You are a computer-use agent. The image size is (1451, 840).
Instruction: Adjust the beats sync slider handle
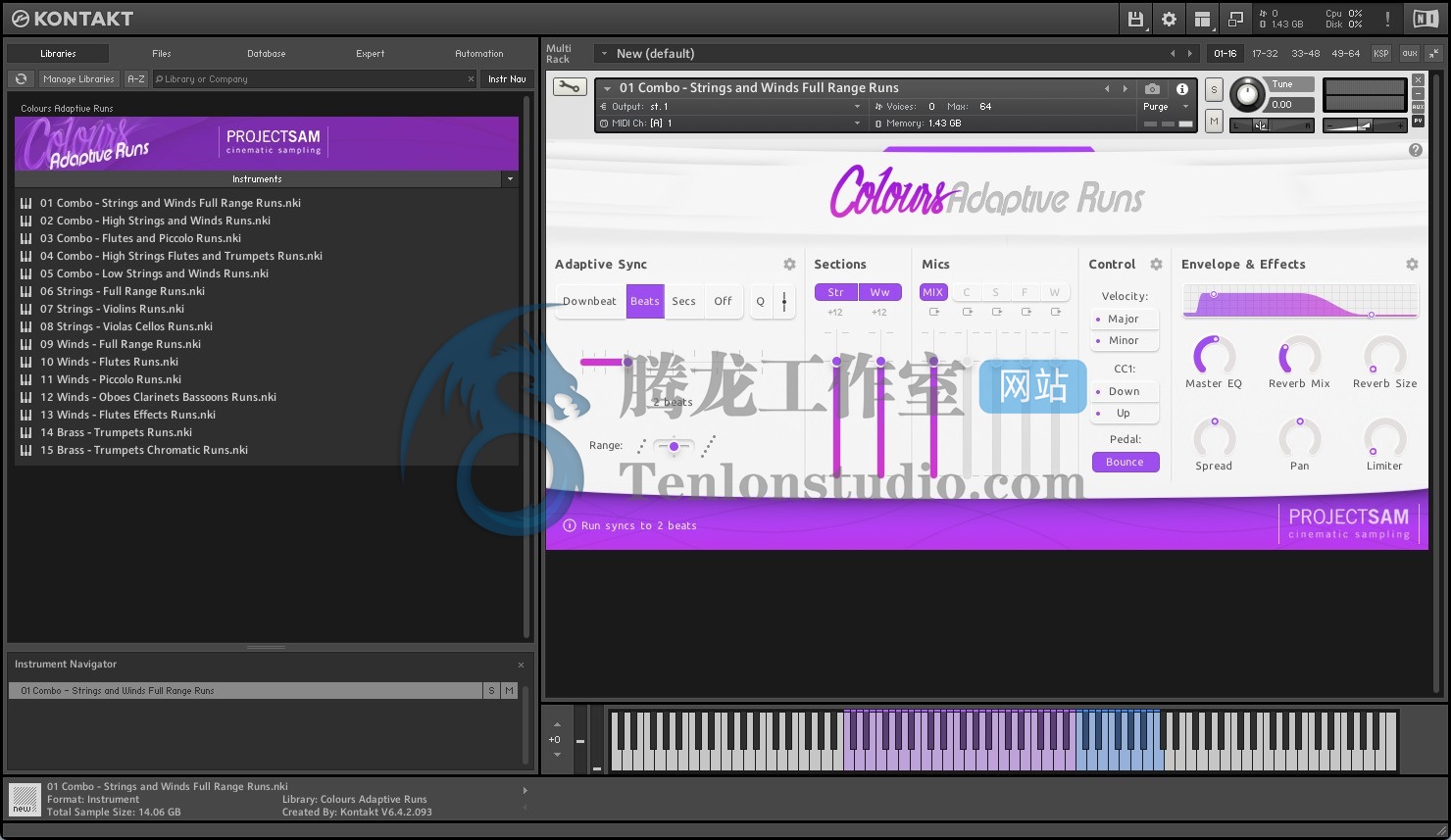click(627, 362)
